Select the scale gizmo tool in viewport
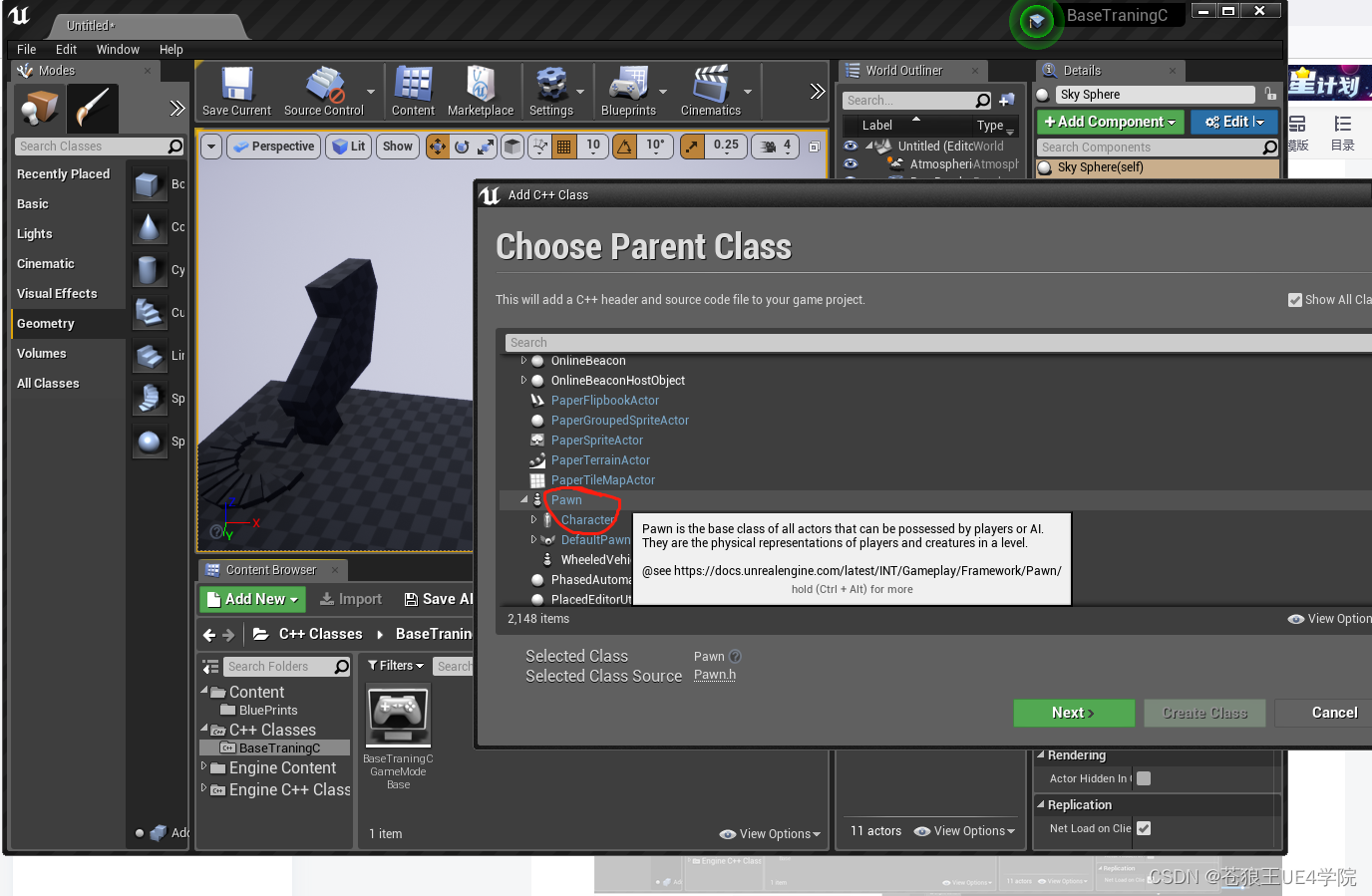 click(x=486, y=147)
